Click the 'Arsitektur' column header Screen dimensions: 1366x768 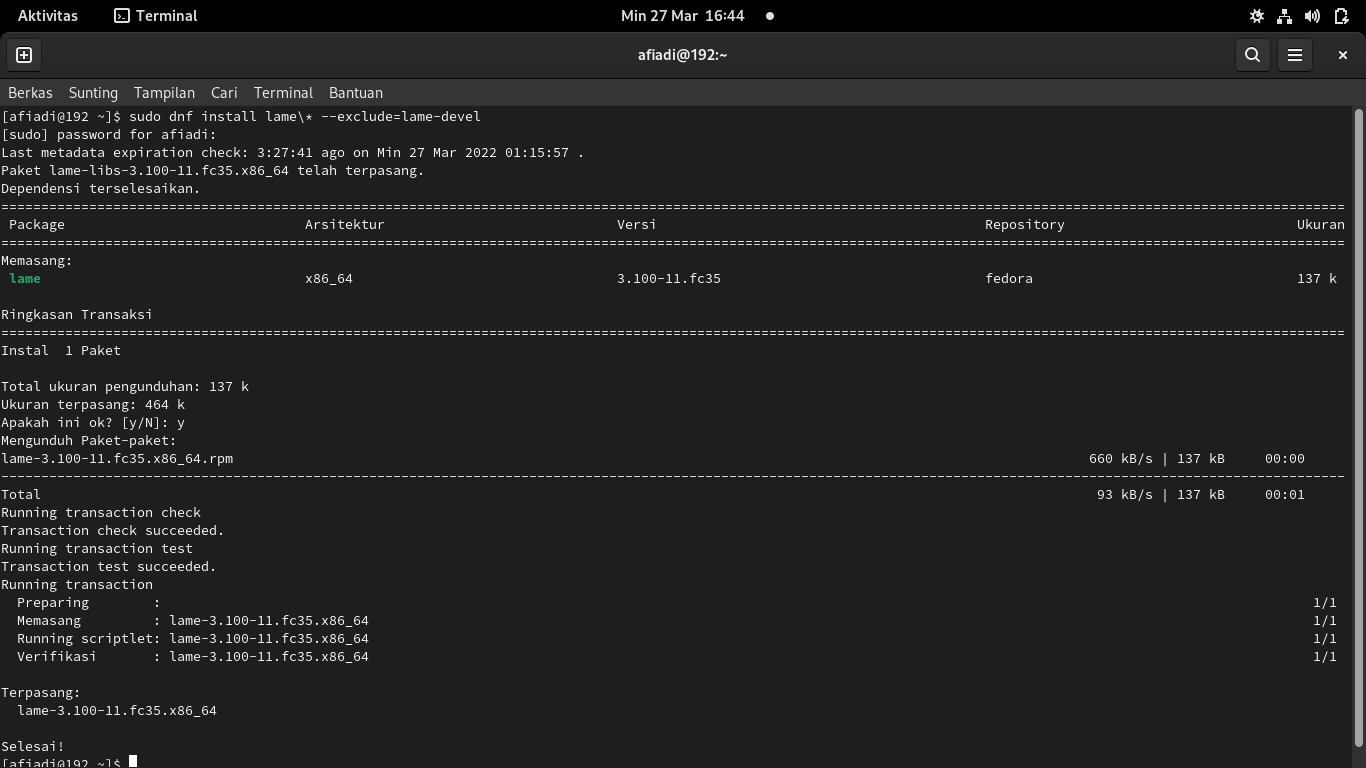point(345,224)
